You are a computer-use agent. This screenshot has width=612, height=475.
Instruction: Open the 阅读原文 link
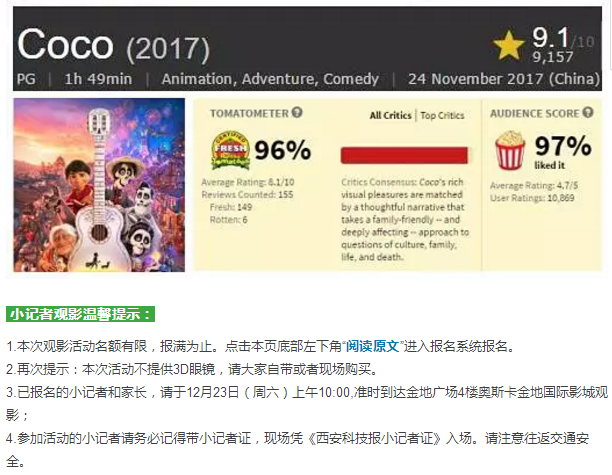372,346
